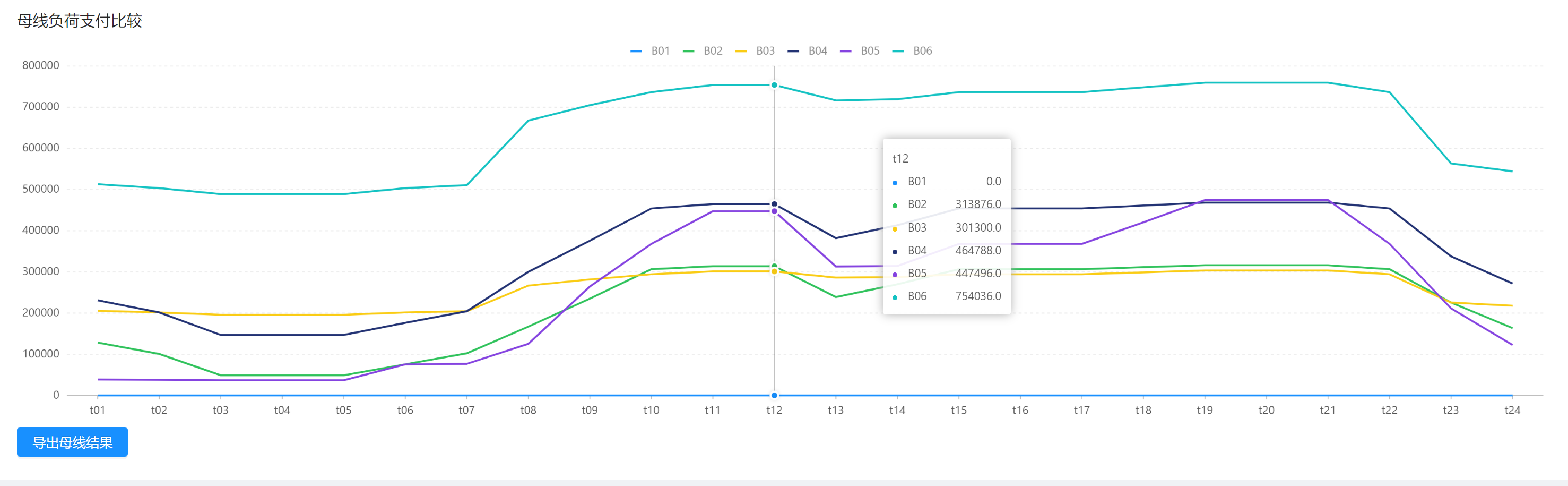
Task: Toggle B05 series in chart legend
Action: pos(860,51)
